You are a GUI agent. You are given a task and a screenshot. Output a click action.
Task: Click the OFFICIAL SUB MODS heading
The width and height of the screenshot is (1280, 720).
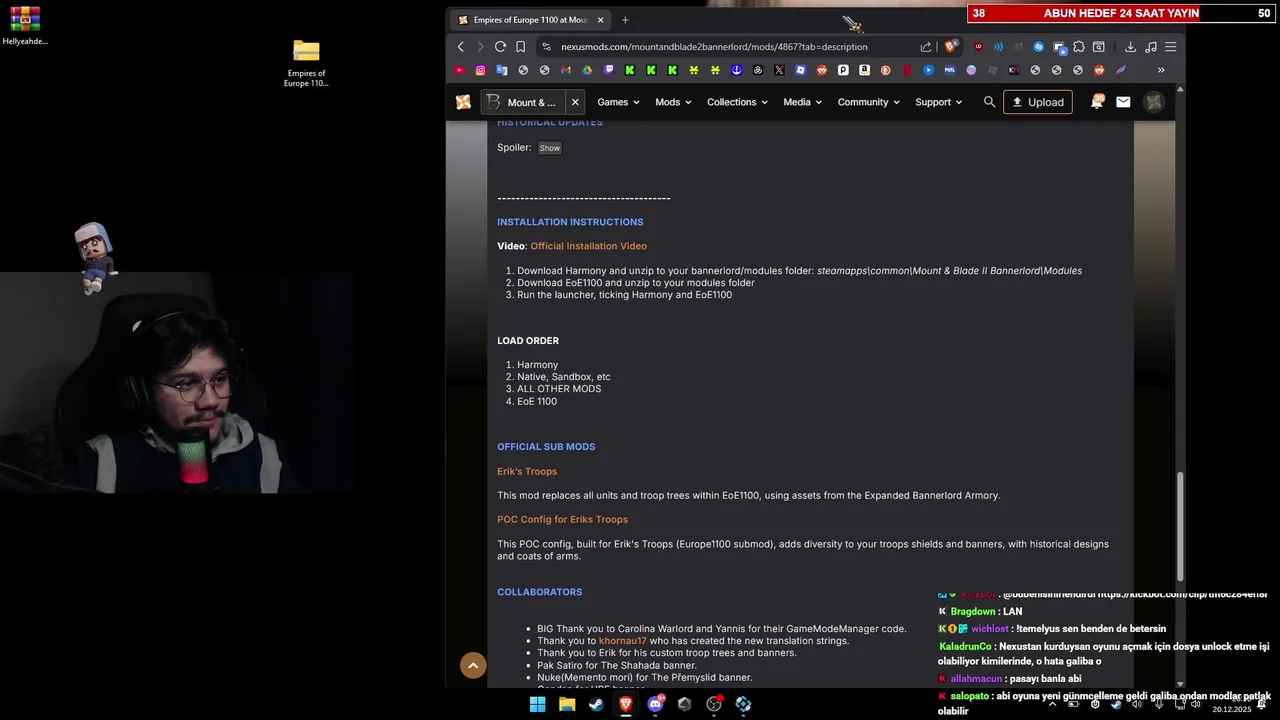pos(546,447)
